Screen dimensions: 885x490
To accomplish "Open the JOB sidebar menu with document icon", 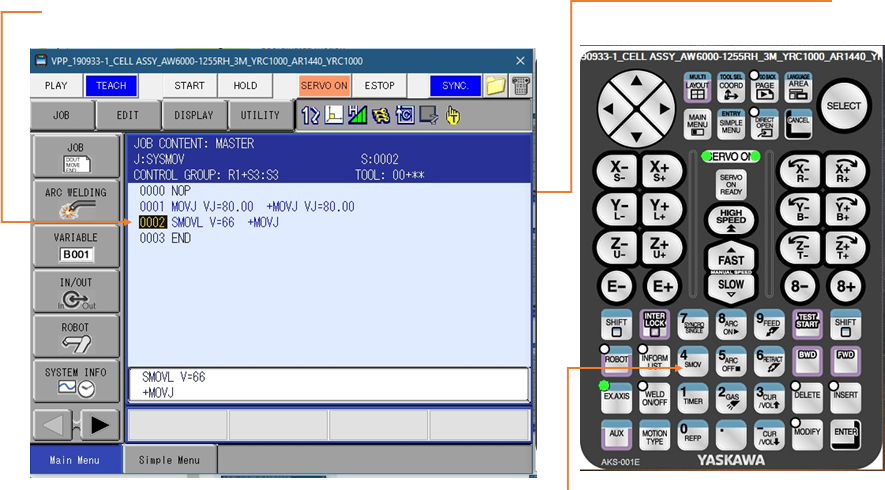I will point(76,156).
